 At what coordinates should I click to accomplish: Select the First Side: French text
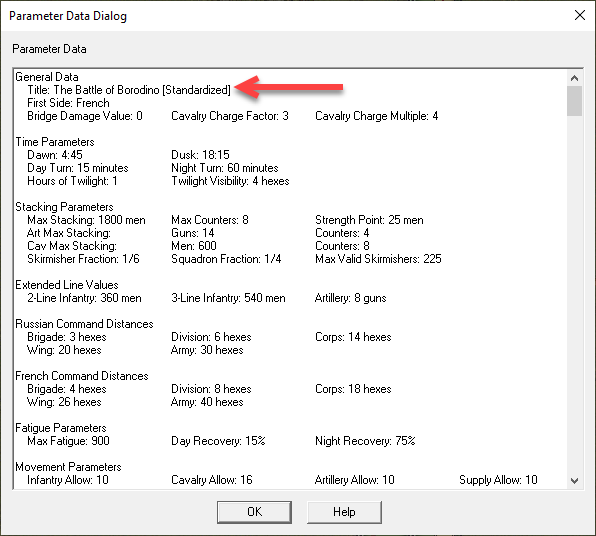(68, 103)
